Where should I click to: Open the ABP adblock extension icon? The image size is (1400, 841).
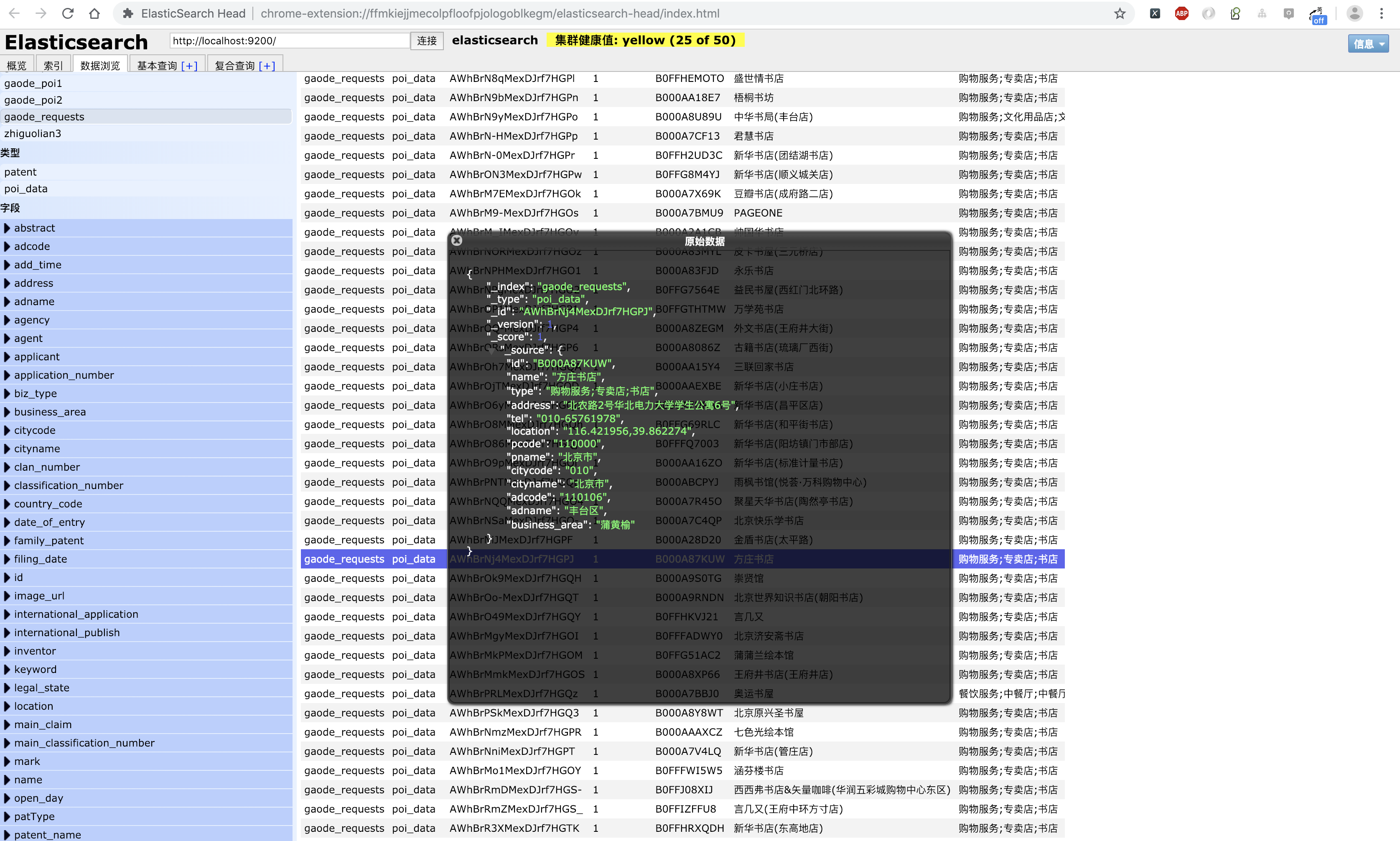tap(1181, 14)
